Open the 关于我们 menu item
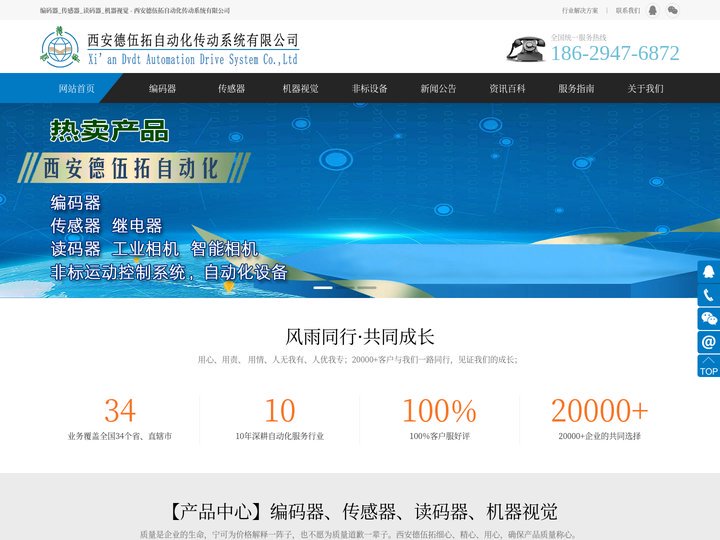Image resolution: width=720 pixels, height=540 pixels. 646,88
